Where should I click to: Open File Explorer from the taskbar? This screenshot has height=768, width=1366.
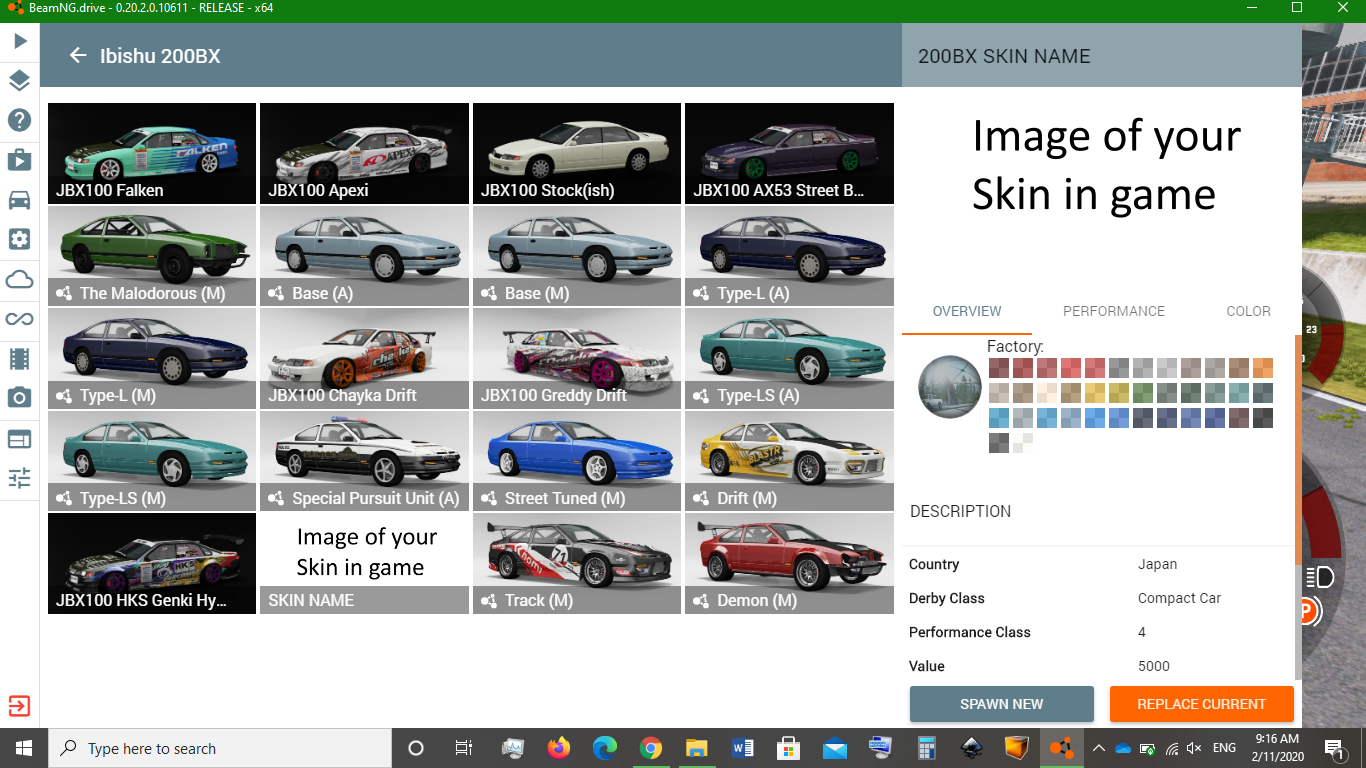(x=696, y=748)
